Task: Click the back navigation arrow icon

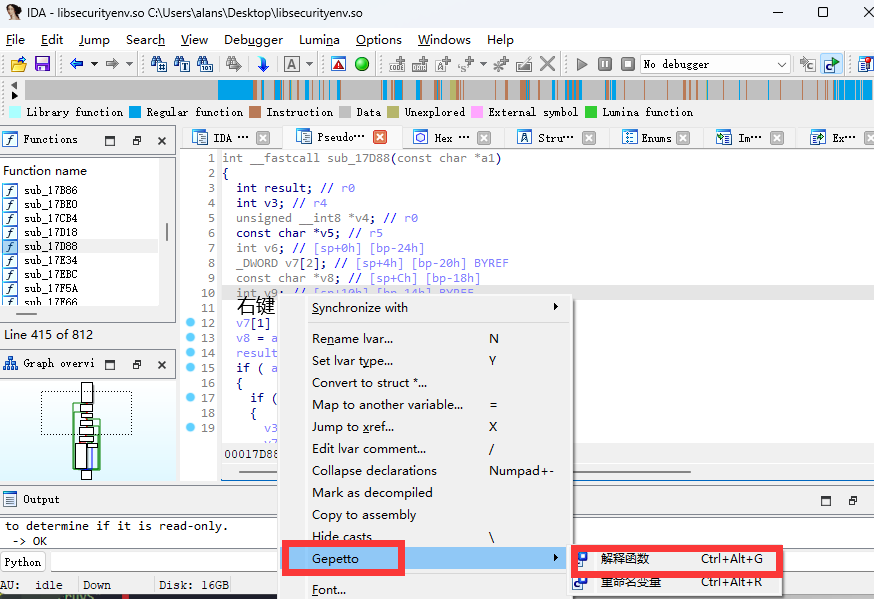Action: point(77,64)
